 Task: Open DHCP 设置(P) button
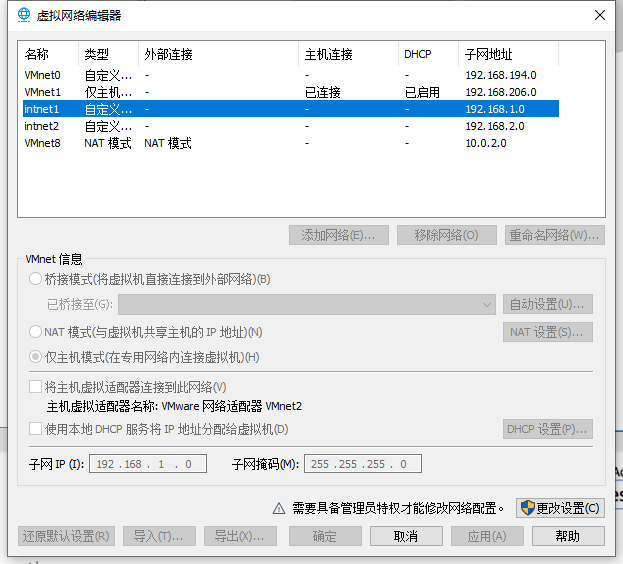548,429
